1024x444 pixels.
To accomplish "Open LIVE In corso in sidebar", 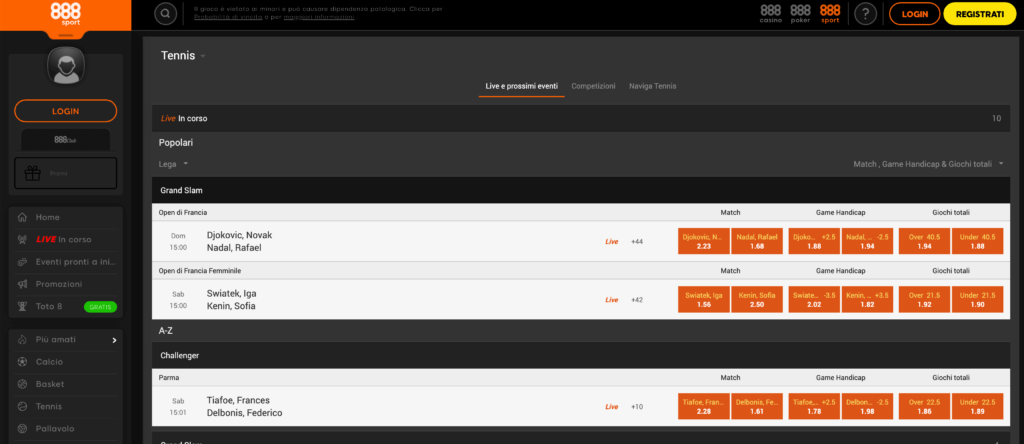I will point(65,240).
